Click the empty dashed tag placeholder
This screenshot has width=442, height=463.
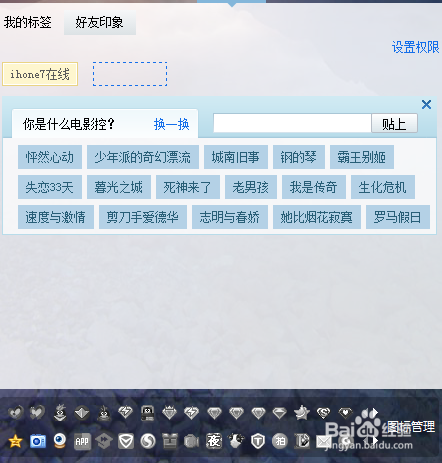(130, 74)
